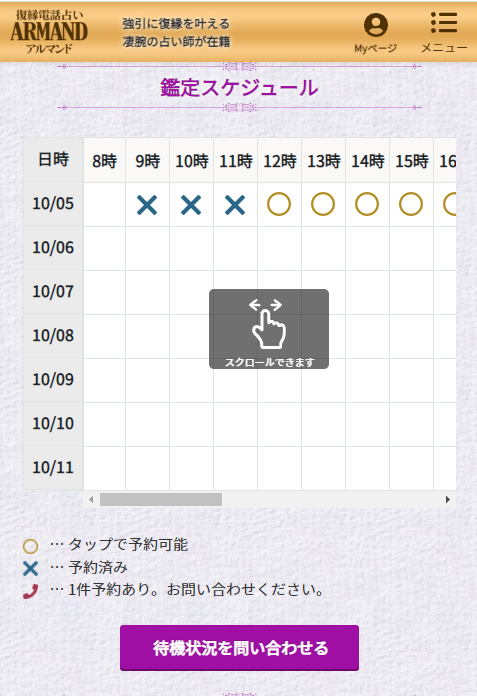Click the booked X mark at 10時
477x696 pixels.
coord(191,205)
